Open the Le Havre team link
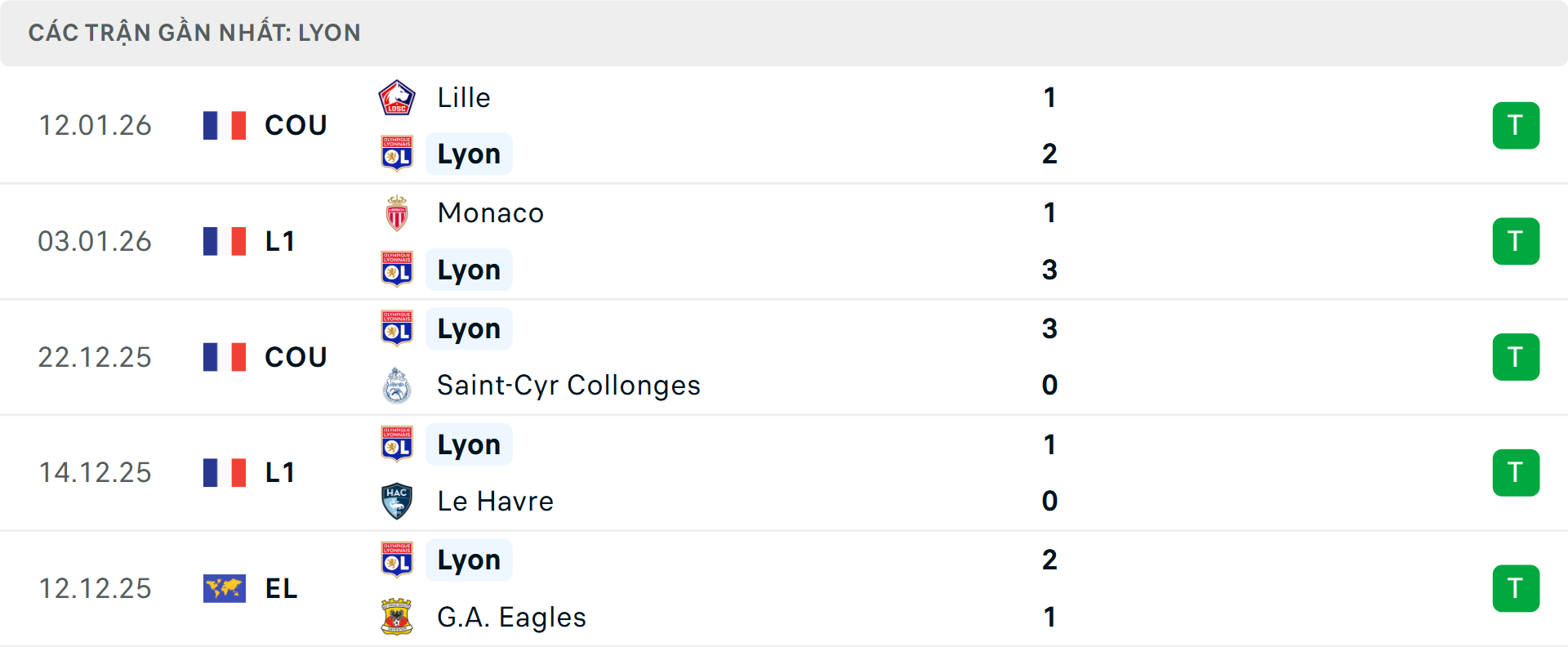Screen dimensions: 1568x647 [495, 501]
